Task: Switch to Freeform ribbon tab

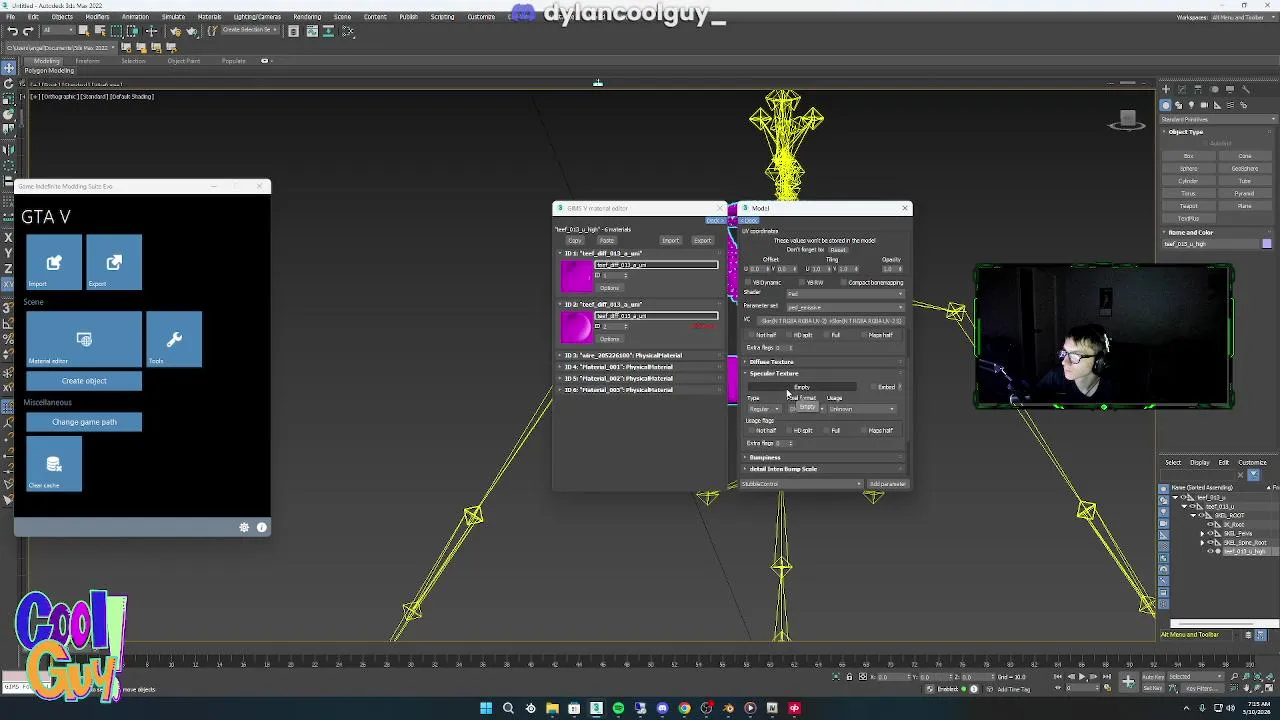Action: pos(87,61)
